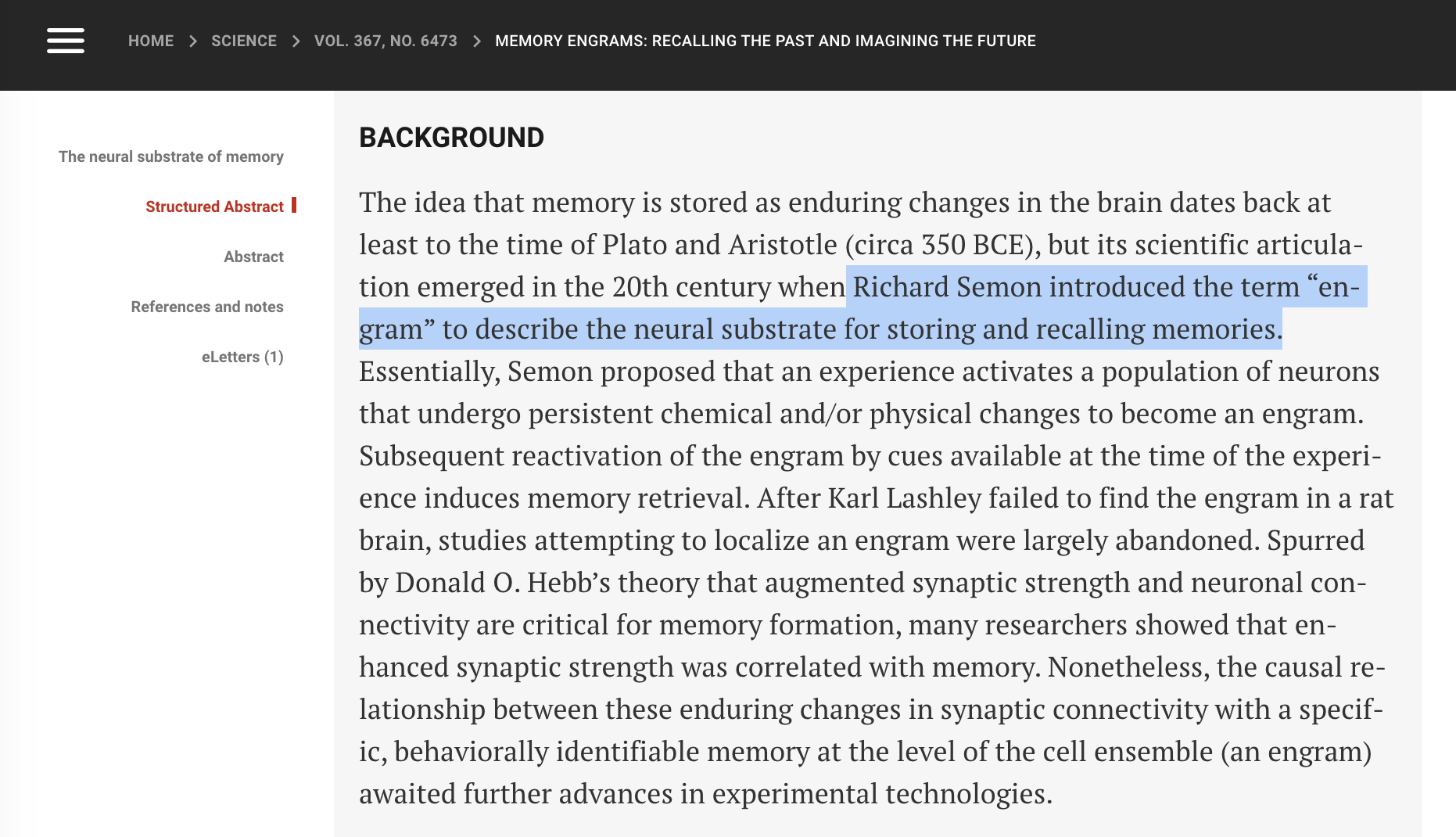The image size is (1456, 837).
Task: Click the chevron after HOME breadcrumb
Action: pyautogui.click(x=193, y=41)
